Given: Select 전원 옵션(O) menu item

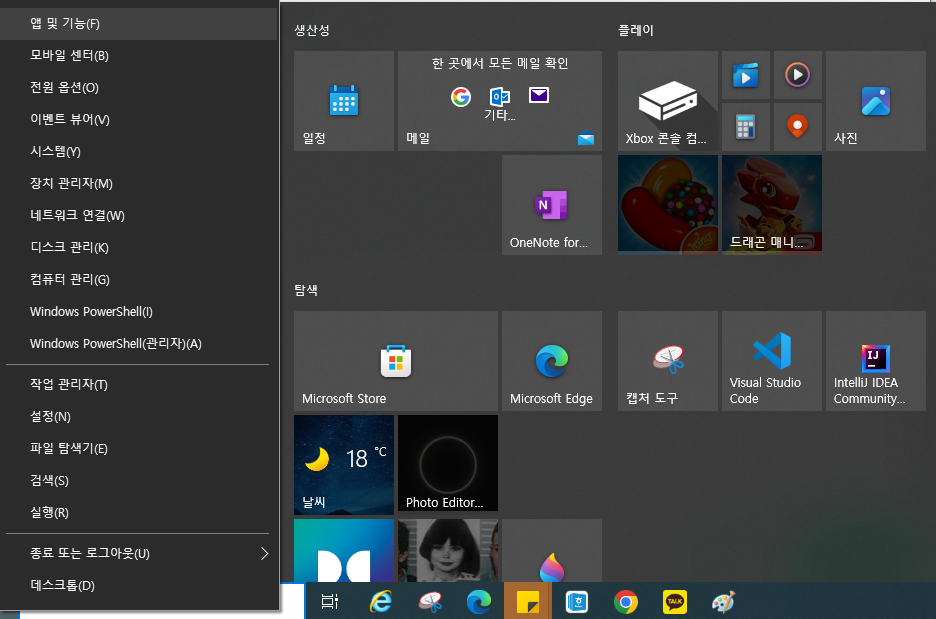Looking at the screenshot, I should click(138, 88).
